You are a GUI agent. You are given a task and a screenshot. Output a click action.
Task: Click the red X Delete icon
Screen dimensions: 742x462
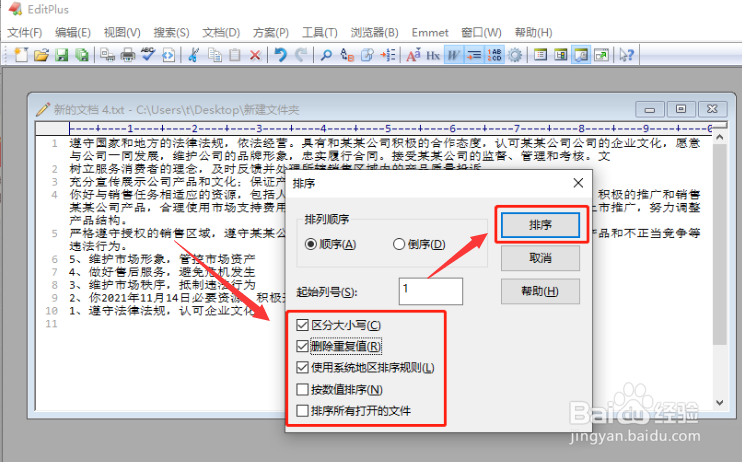point(255,55)
